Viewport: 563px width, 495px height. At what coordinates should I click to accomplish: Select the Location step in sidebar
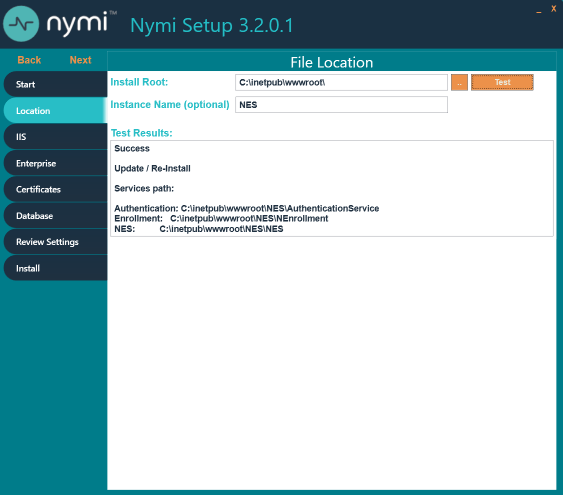tap(55, 111)
